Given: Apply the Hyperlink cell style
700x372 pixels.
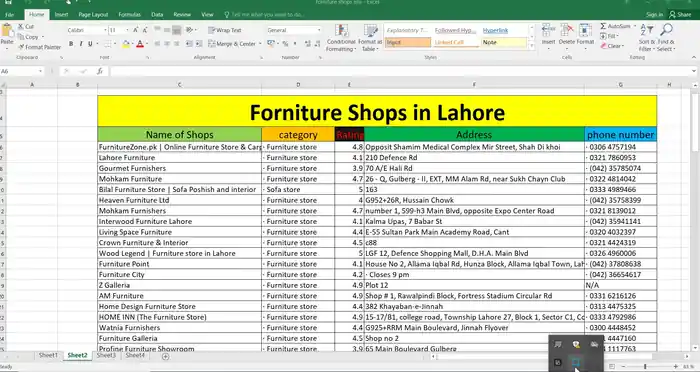Looking at the screenshot, I should pyautogui.click(x=504, y=30).
